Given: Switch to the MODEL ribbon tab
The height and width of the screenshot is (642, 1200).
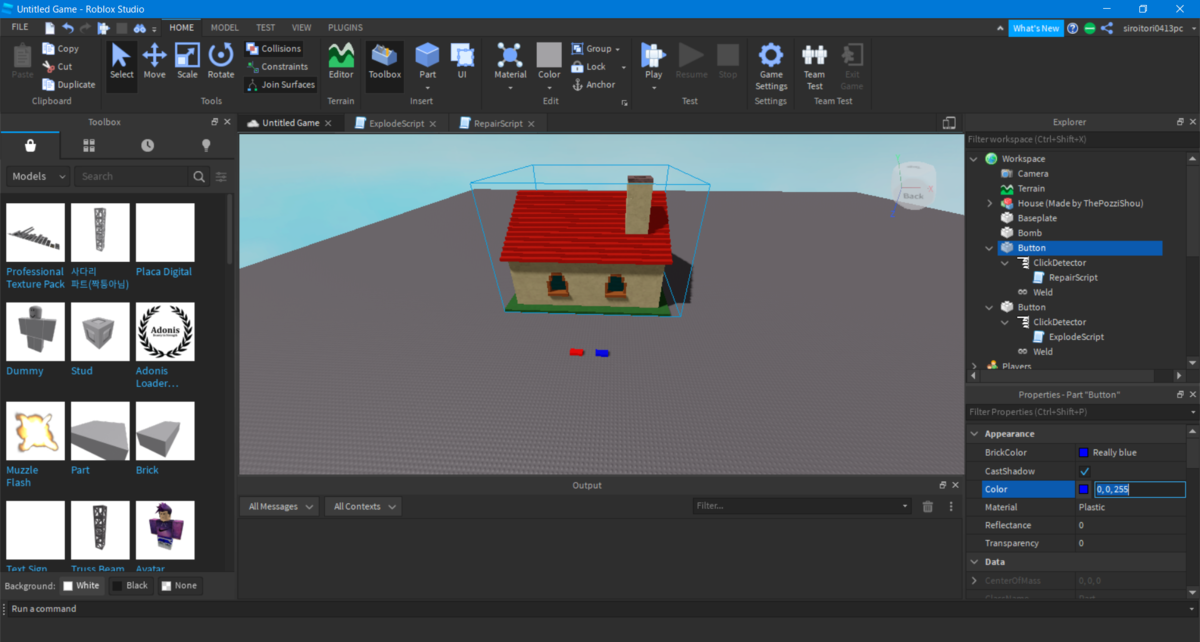Looking at the screenshot, I should tap(225, 28).
